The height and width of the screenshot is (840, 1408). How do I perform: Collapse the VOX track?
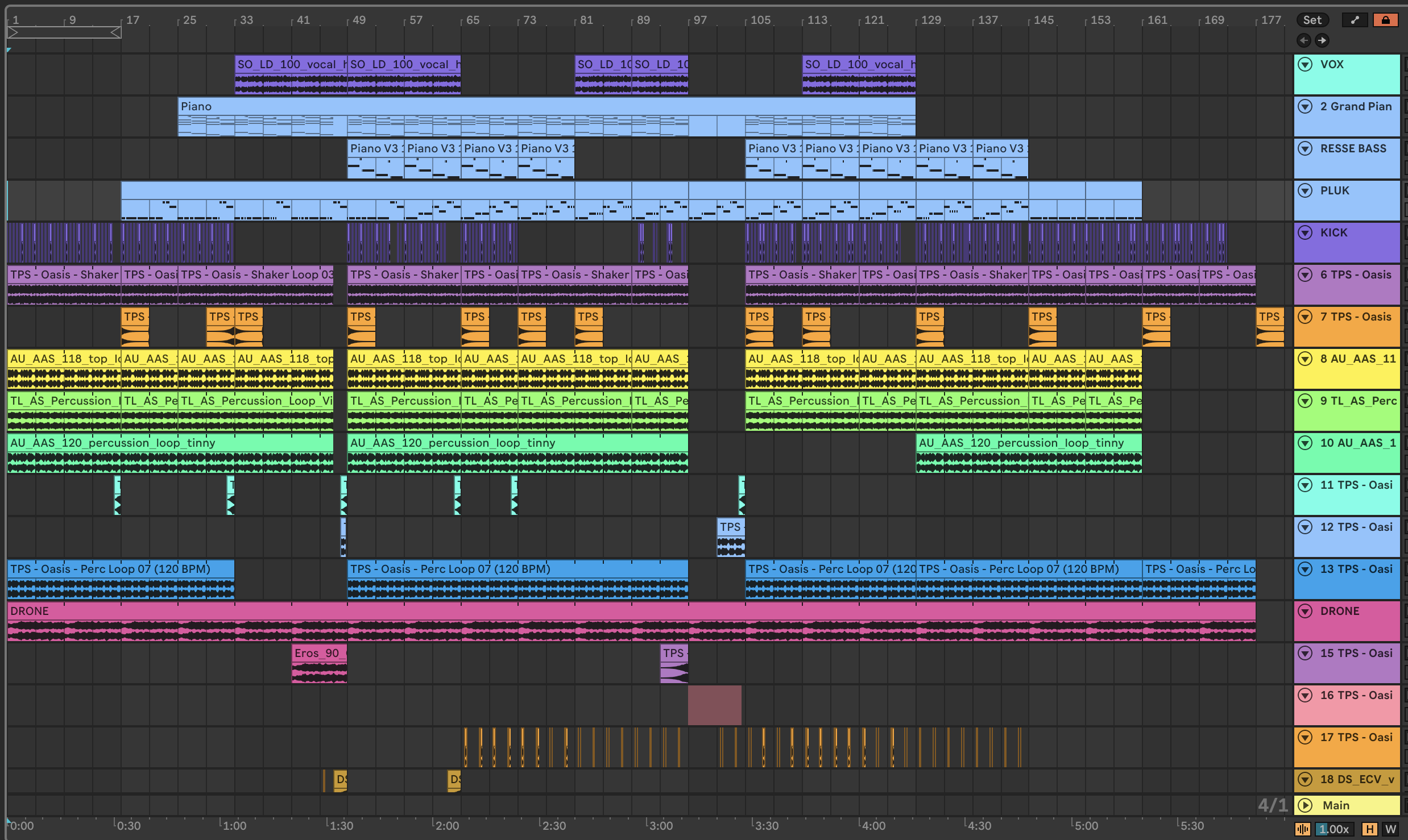[1305, 64]
